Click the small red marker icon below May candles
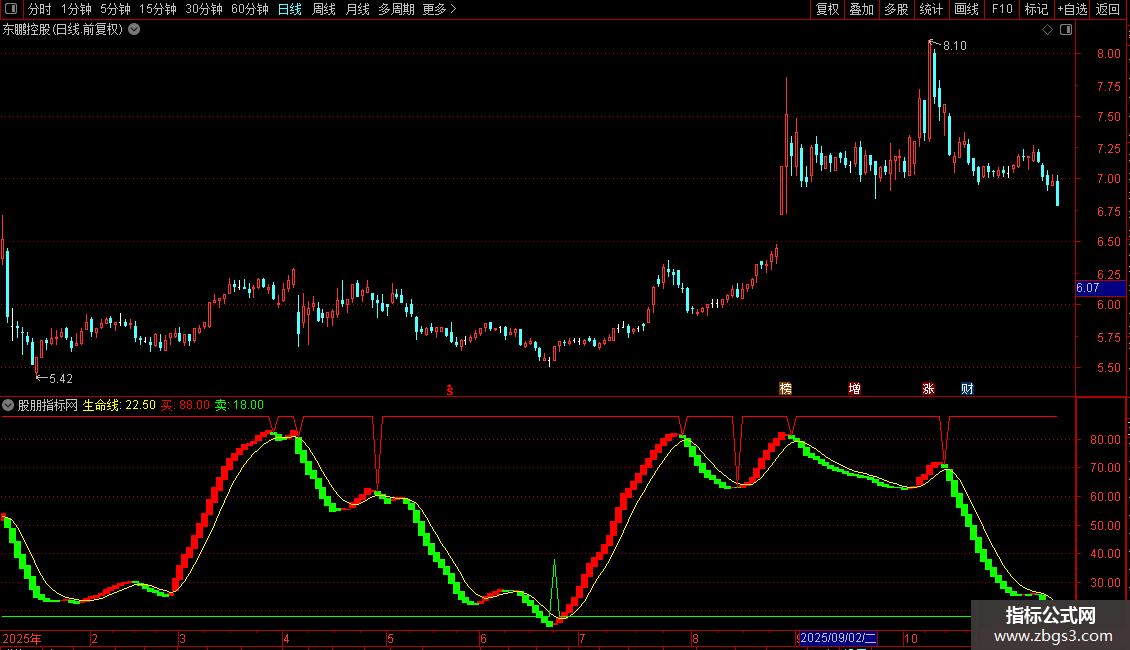Screen dimensions: 1130x650 pyautogui.click(x=450, y=390)
